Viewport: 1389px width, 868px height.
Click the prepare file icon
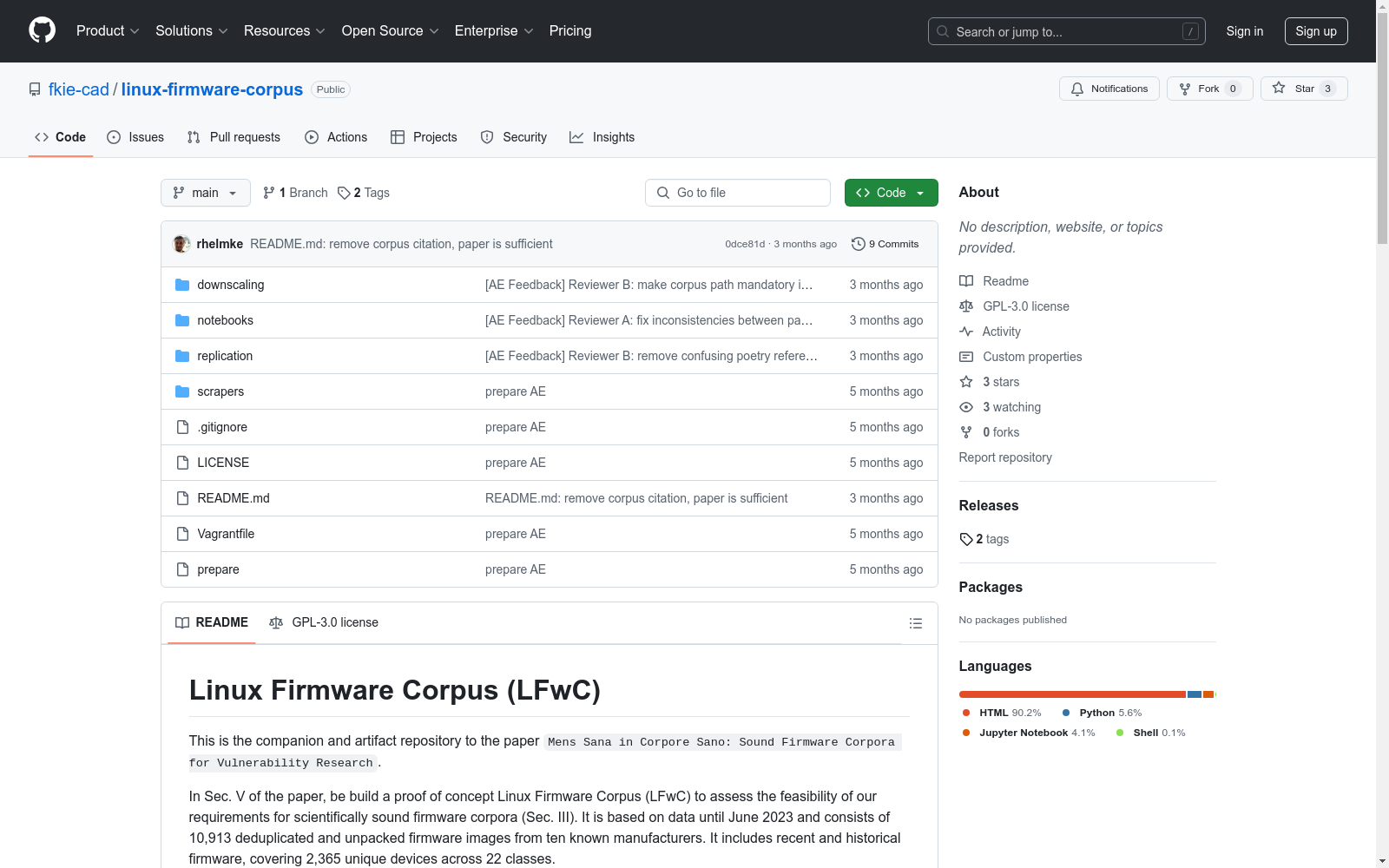pyautogui.click(x=182, y=569)
